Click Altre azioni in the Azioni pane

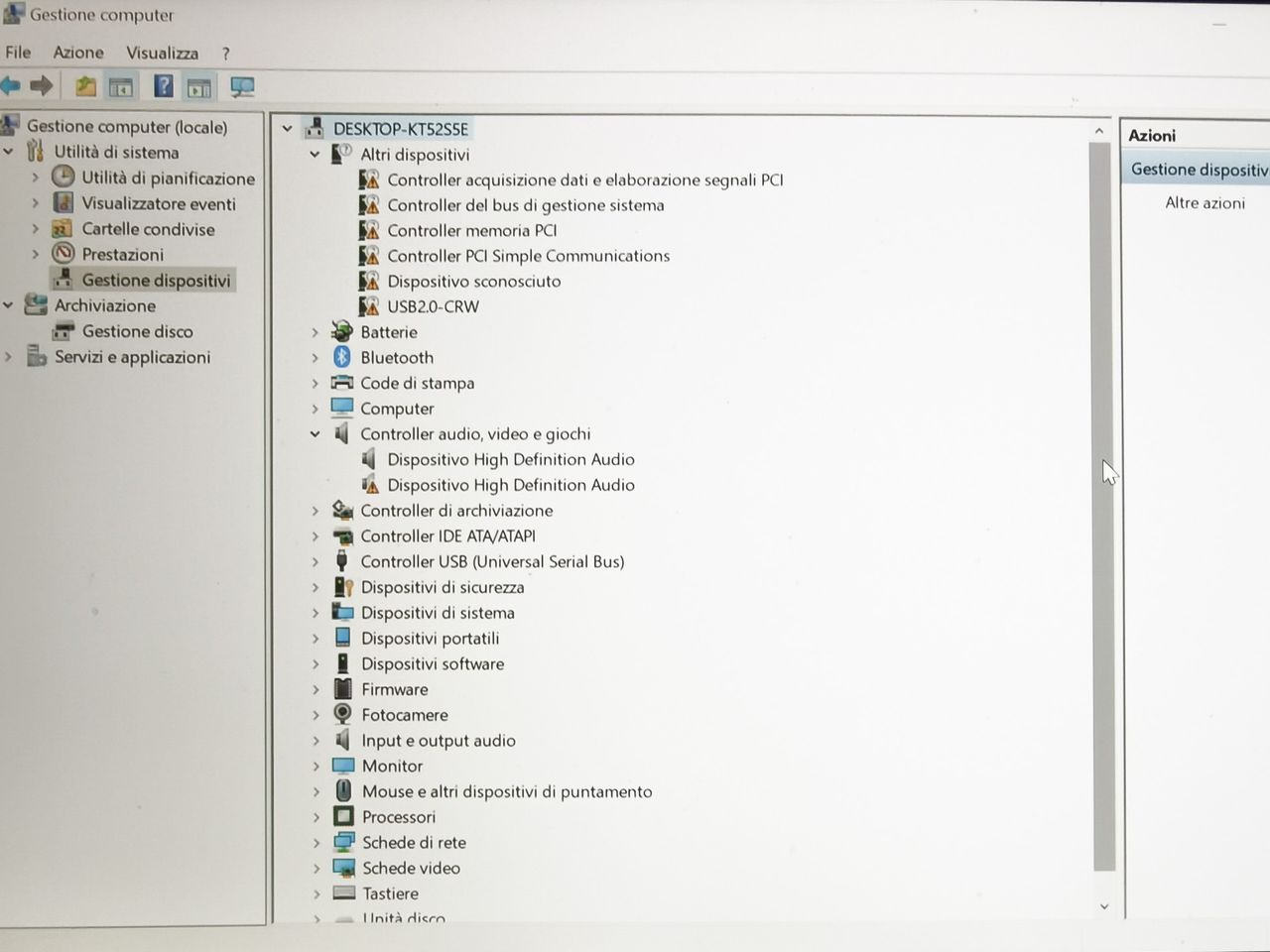click(x=1205, y=202)
